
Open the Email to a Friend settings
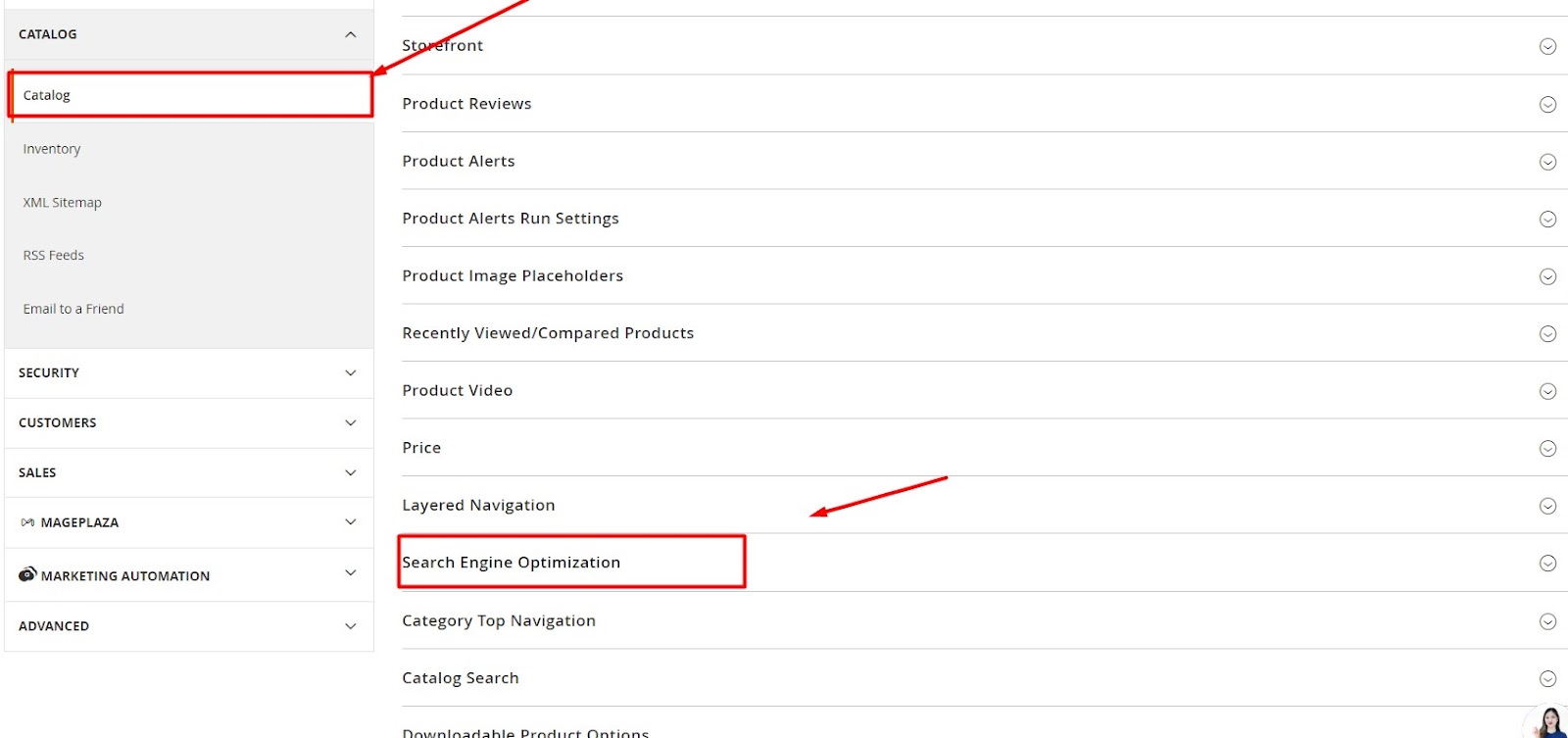(x=73, y=308)
